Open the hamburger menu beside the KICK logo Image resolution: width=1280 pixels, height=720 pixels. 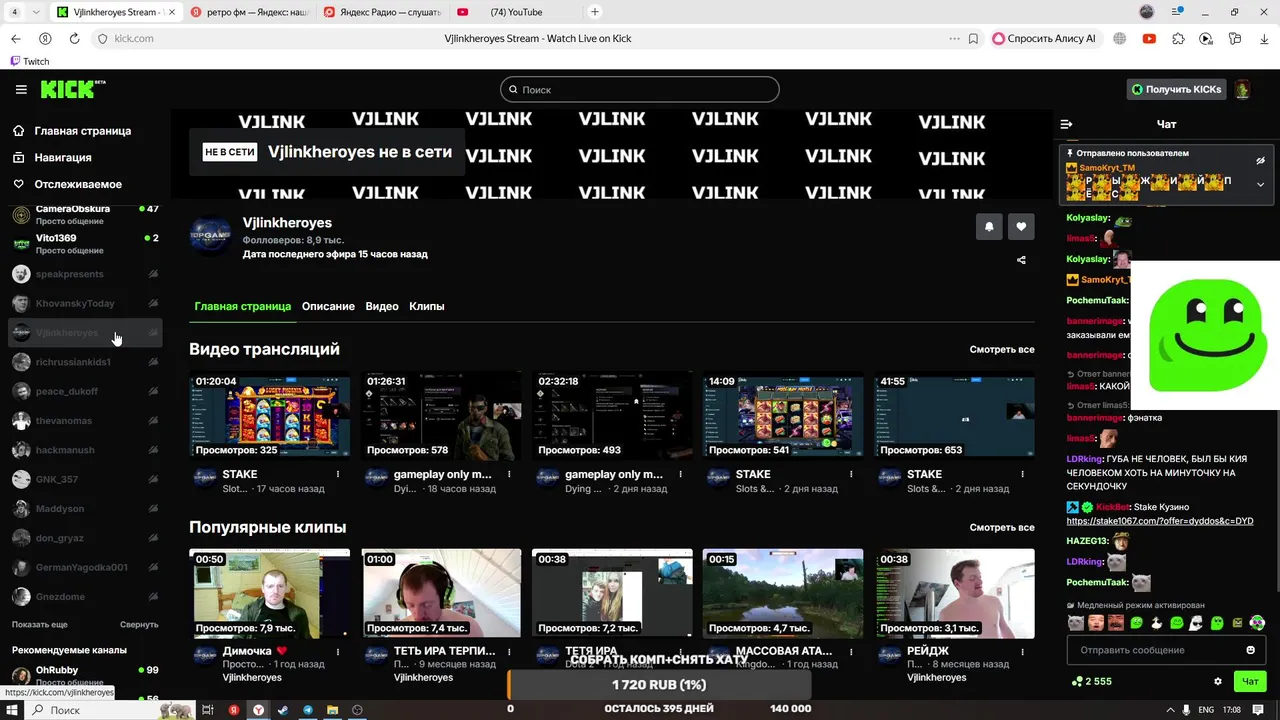point(21,89)
